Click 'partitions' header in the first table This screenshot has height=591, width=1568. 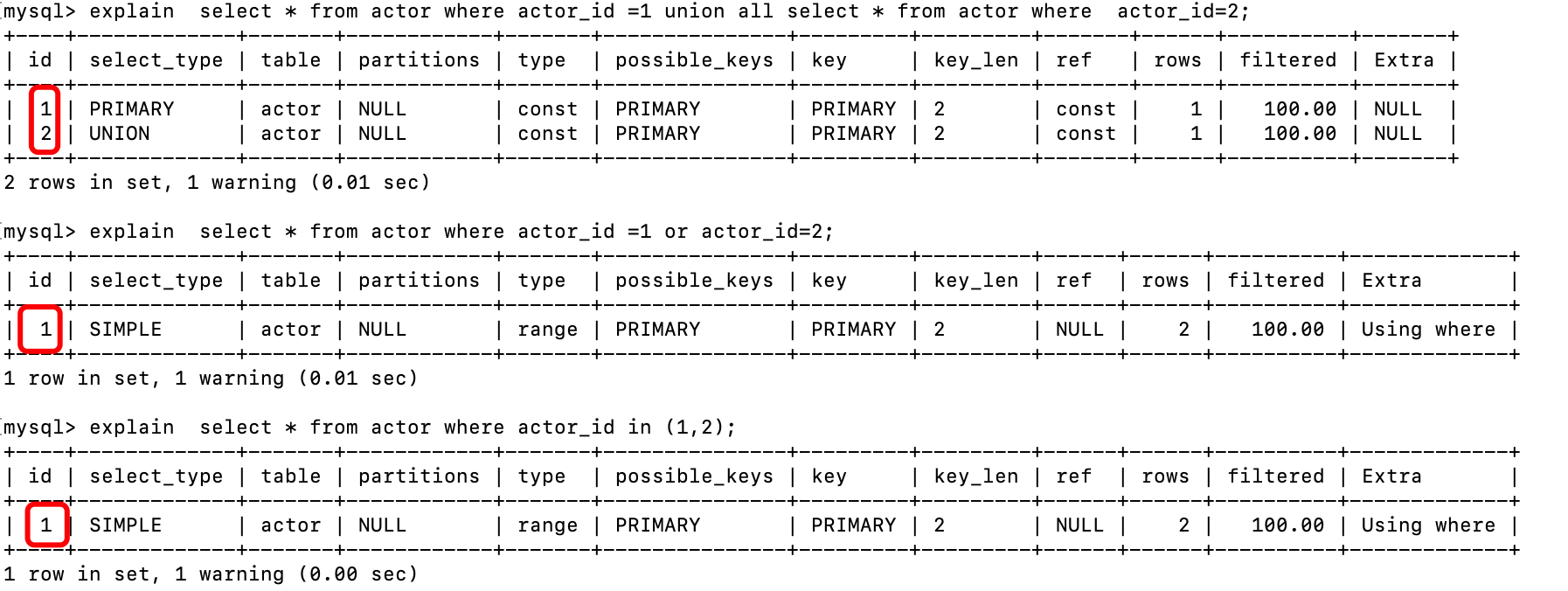(x=419, y=60)
